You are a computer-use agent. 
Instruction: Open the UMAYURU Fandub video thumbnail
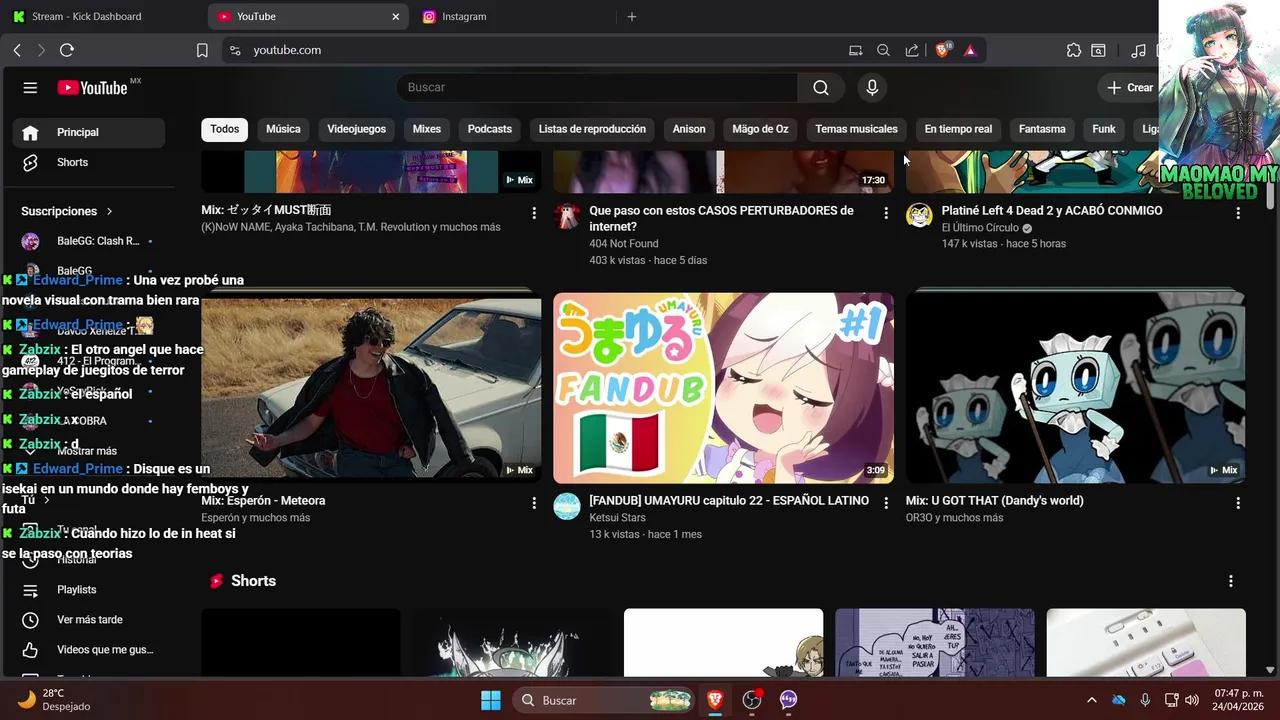click(x=723, y=388)
